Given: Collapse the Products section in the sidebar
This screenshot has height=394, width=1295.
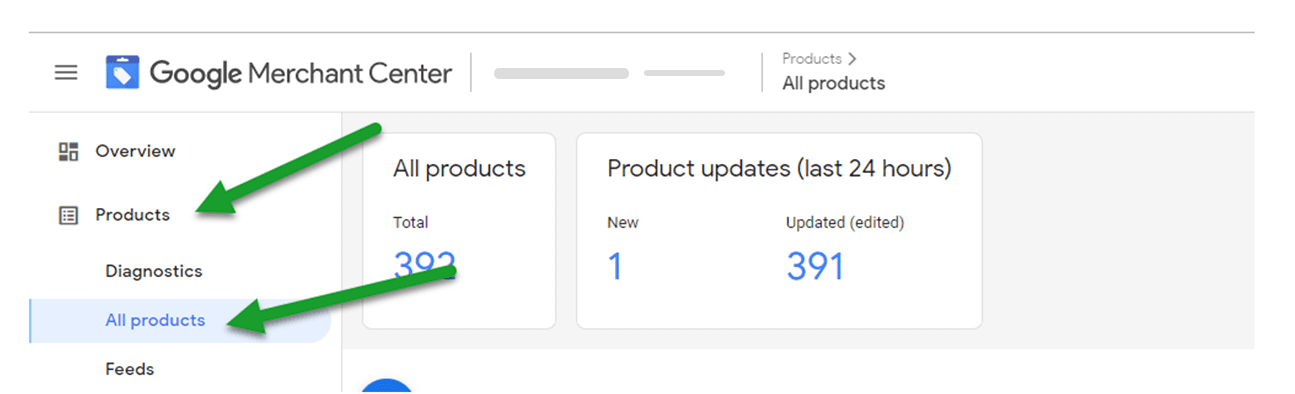Looking at the screenshot, I should pyautogui.click(x=132, y=215).
